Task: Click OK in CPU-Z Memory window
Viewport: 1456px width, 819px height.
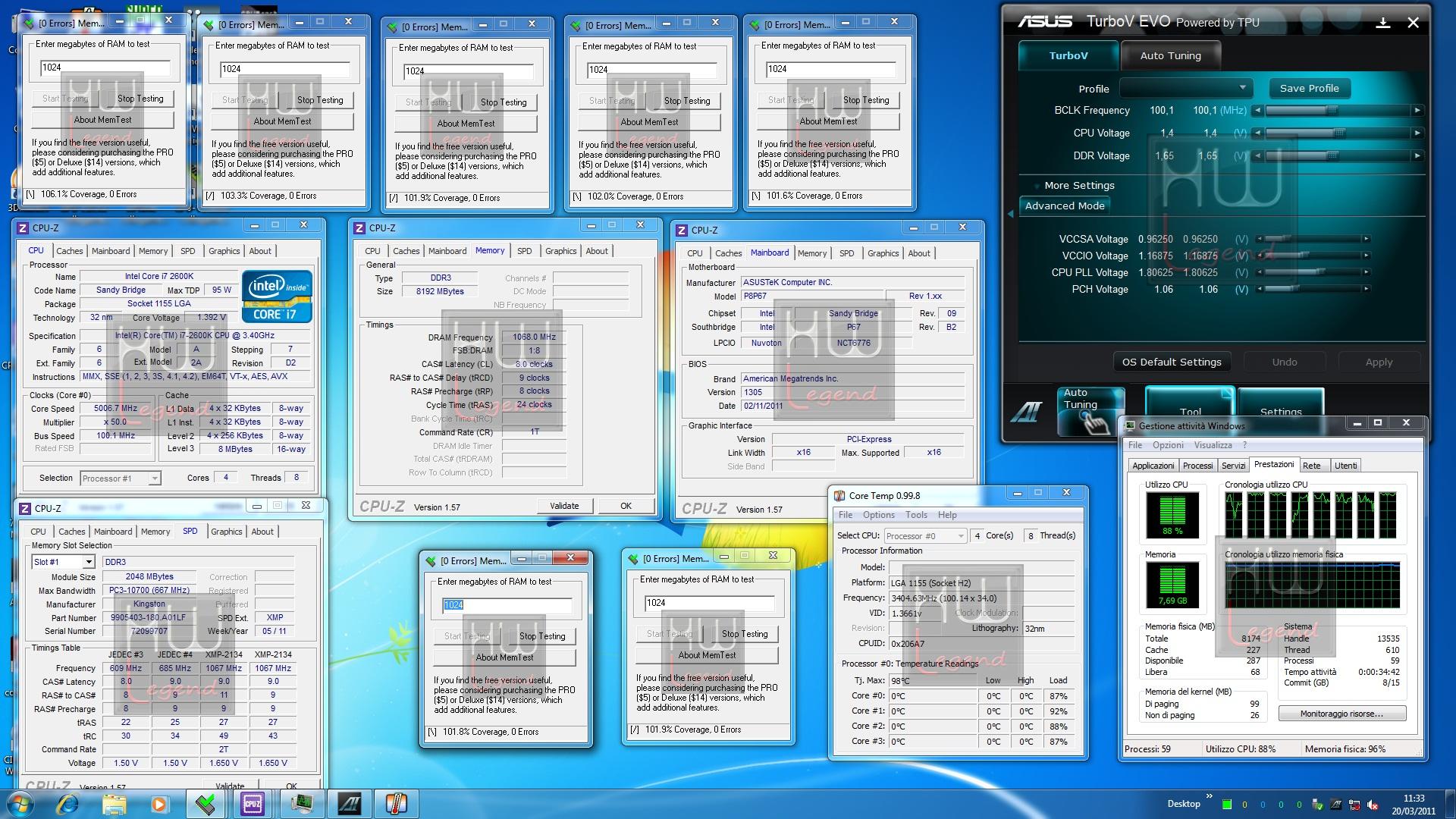Action: coord(626,506)
